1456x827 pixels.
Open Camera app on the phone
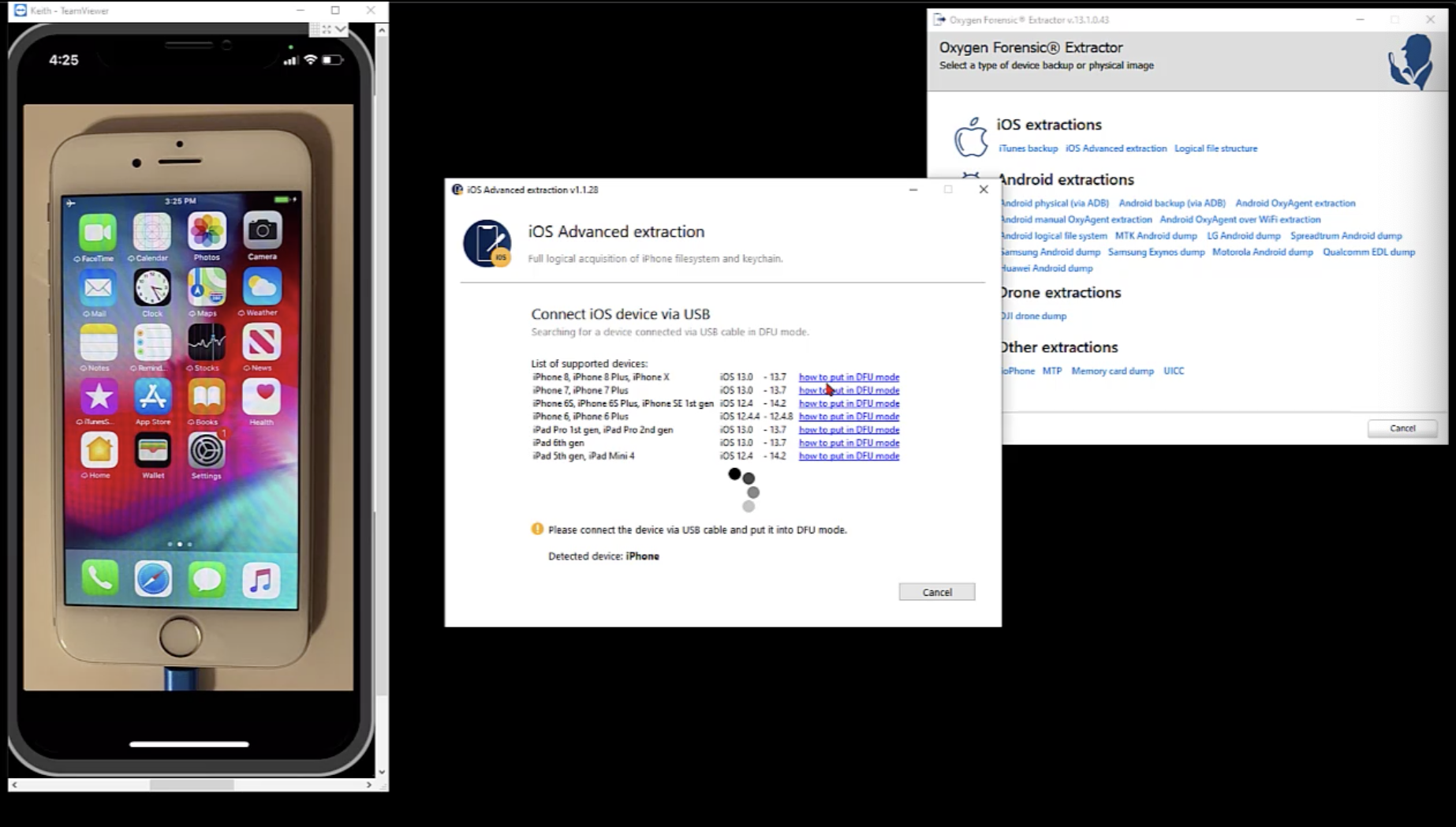coord(263,230)
